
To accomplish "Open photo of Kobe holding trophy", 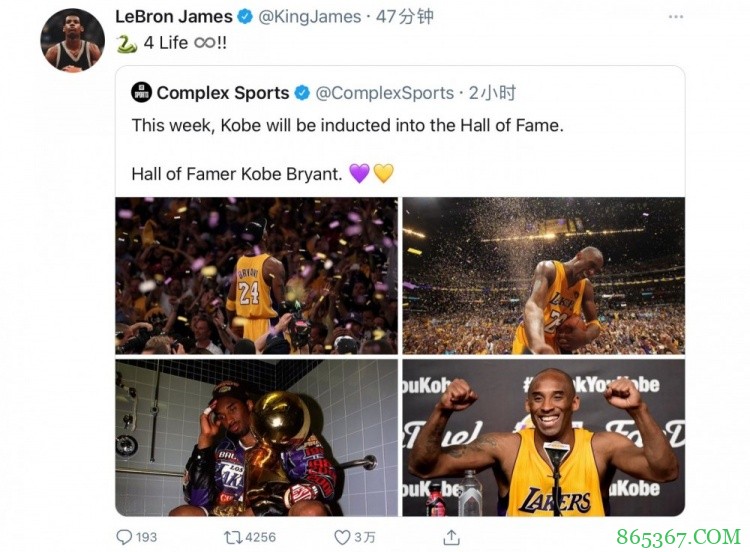I will point(256,438).
